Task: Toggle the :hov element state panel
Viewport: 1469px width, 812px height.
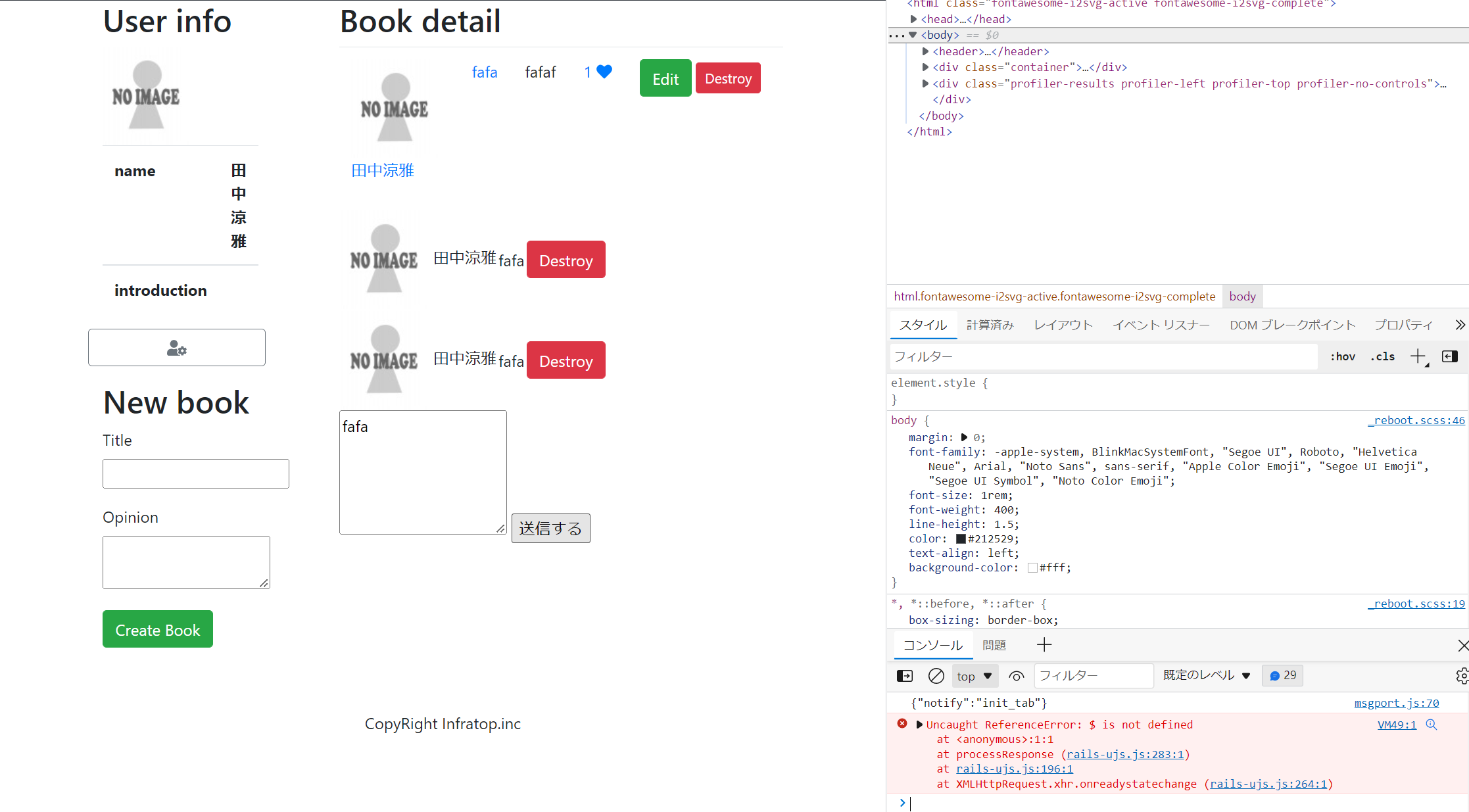Action: [x=1342, y=356]
